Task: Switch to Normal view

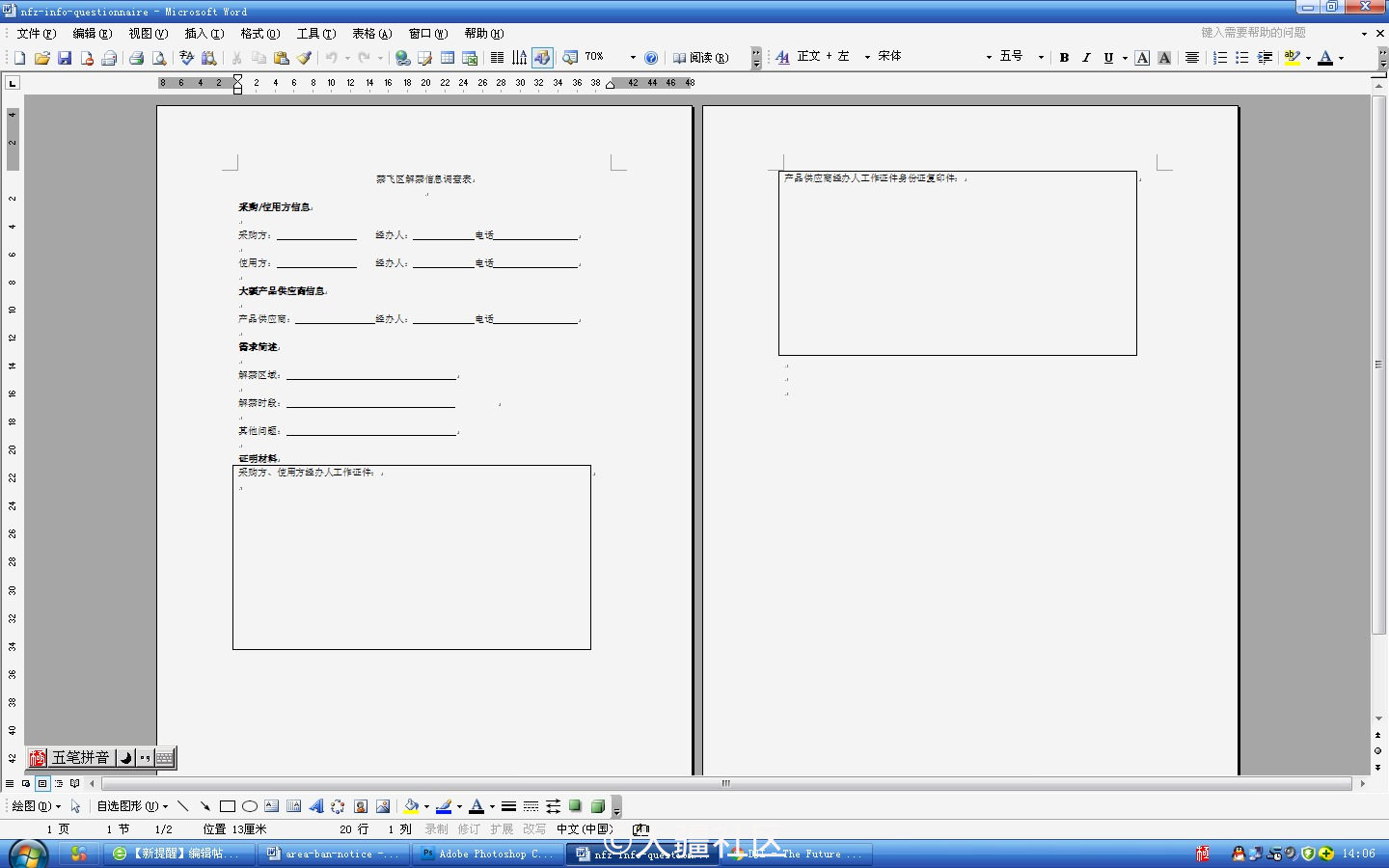Action: click(x=10, y=784)
